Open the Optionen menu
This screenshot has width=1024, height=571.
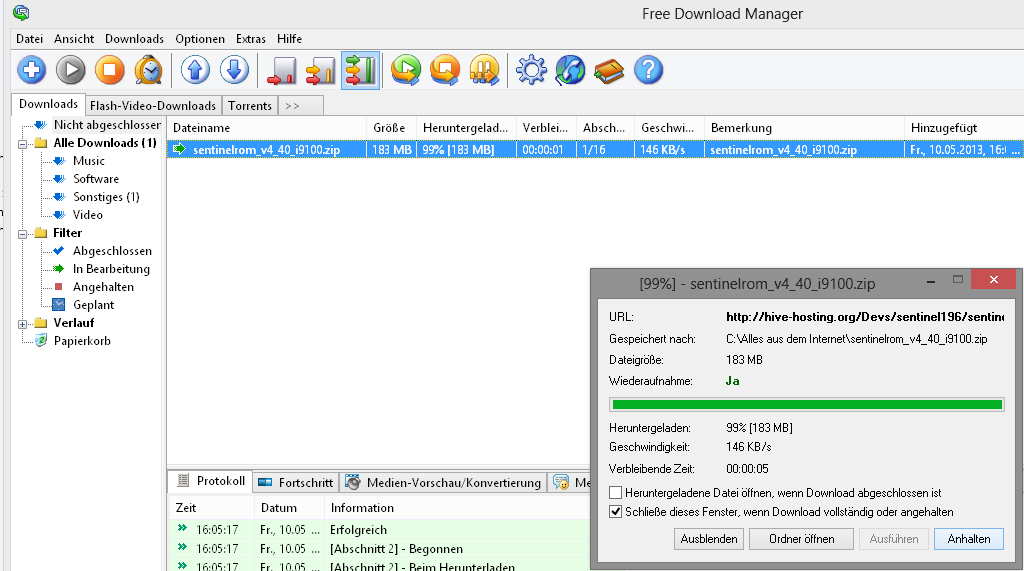tap(200, 39)
